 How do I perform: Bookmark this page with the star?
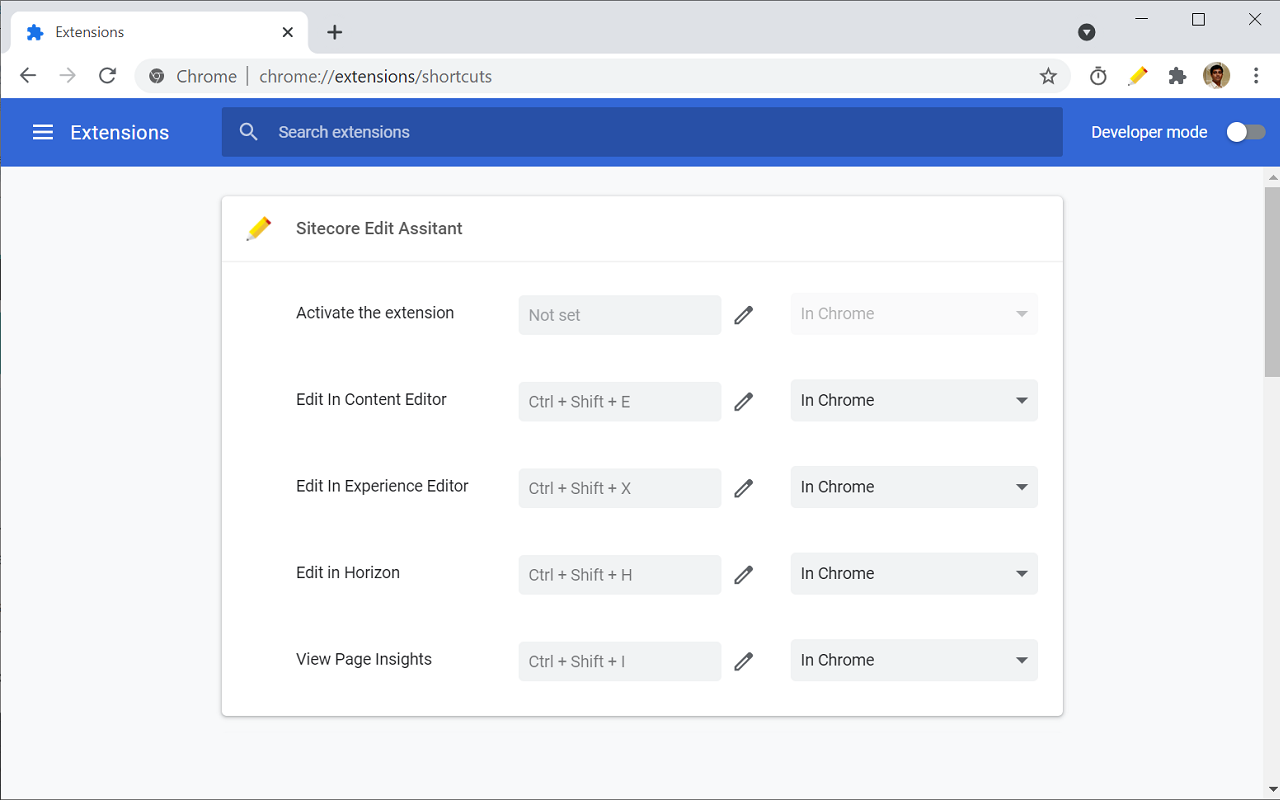coord(1048,76)
